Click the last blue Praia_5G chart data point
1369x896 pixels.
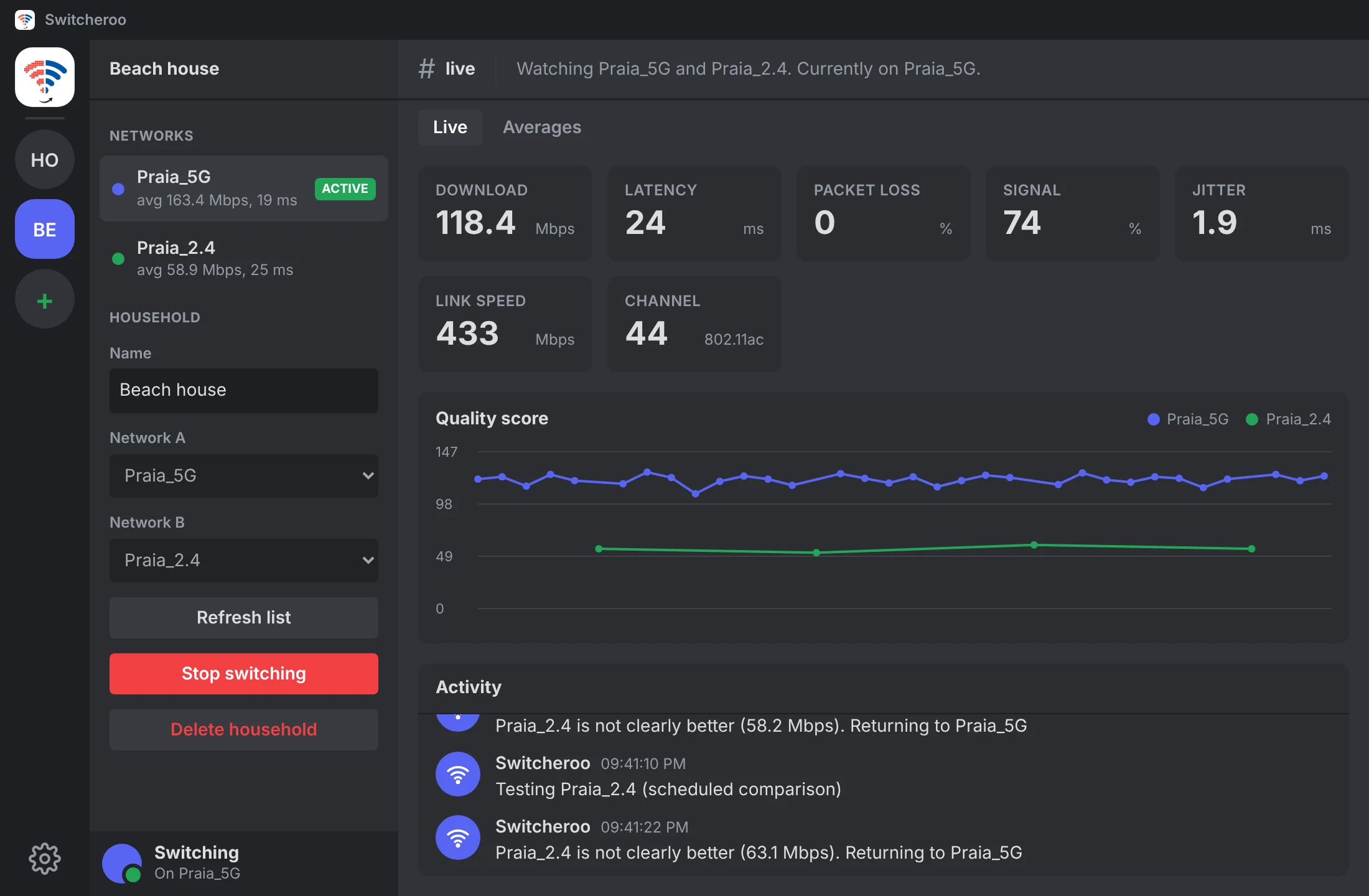point(1324,476)
